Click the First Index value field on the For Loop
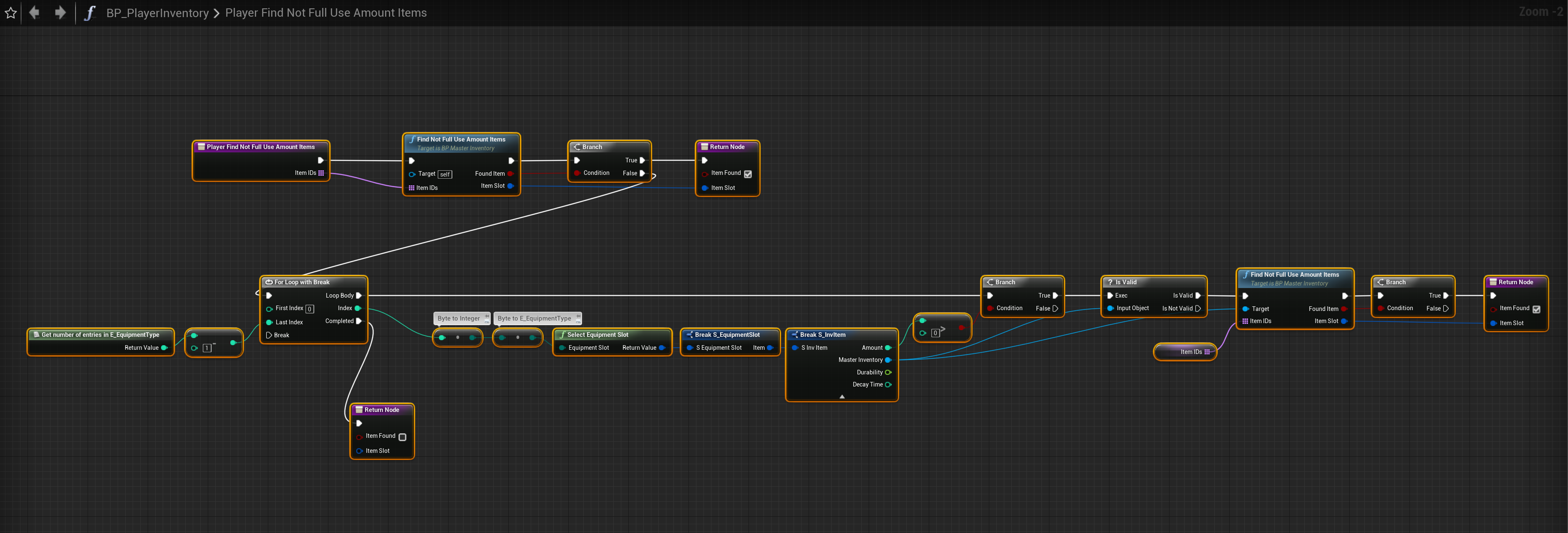 click(x=309, y=309)
